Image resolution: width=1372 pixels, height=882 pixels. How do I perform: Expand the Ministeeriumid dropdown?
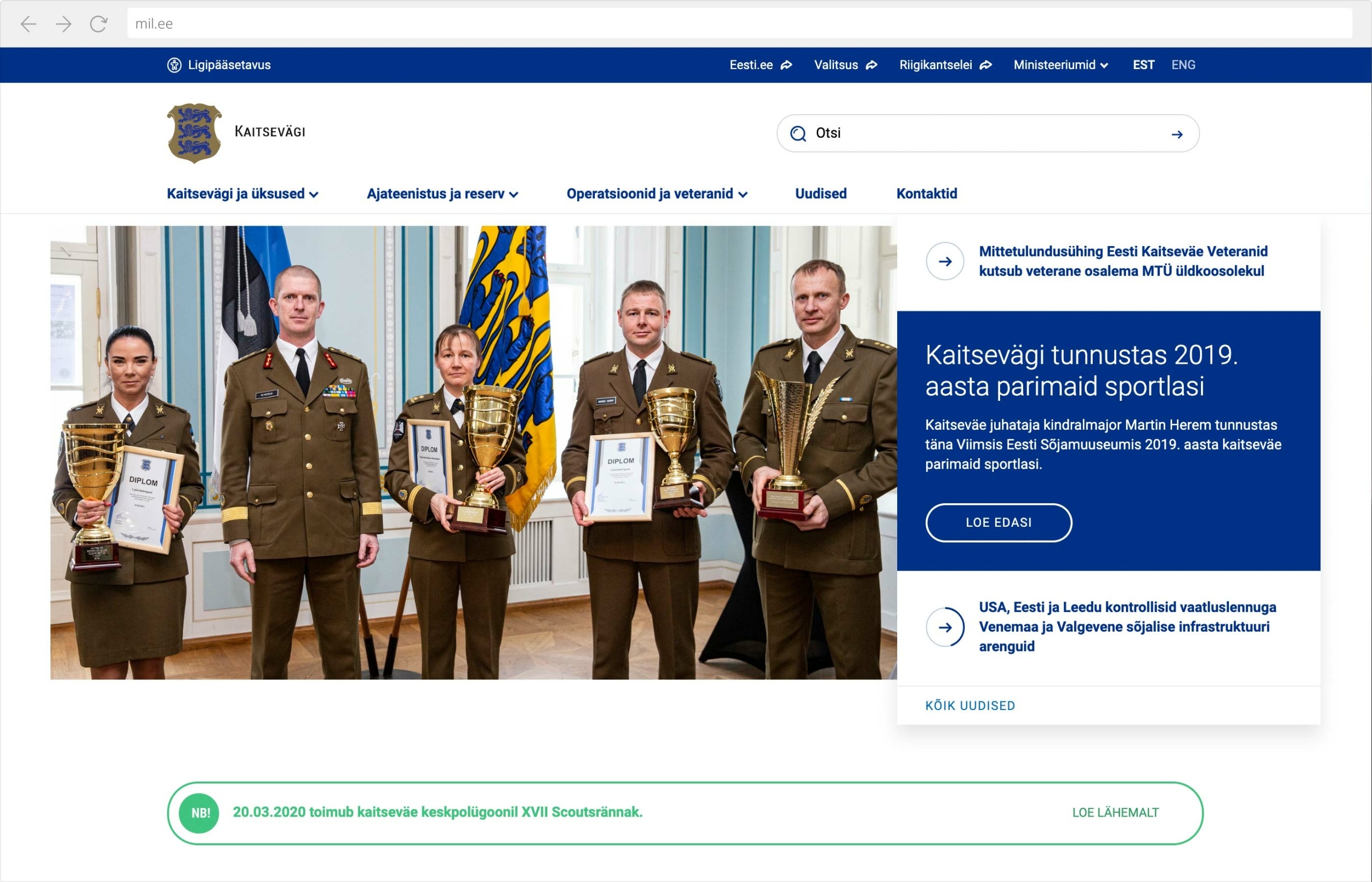coord(1061,65)
